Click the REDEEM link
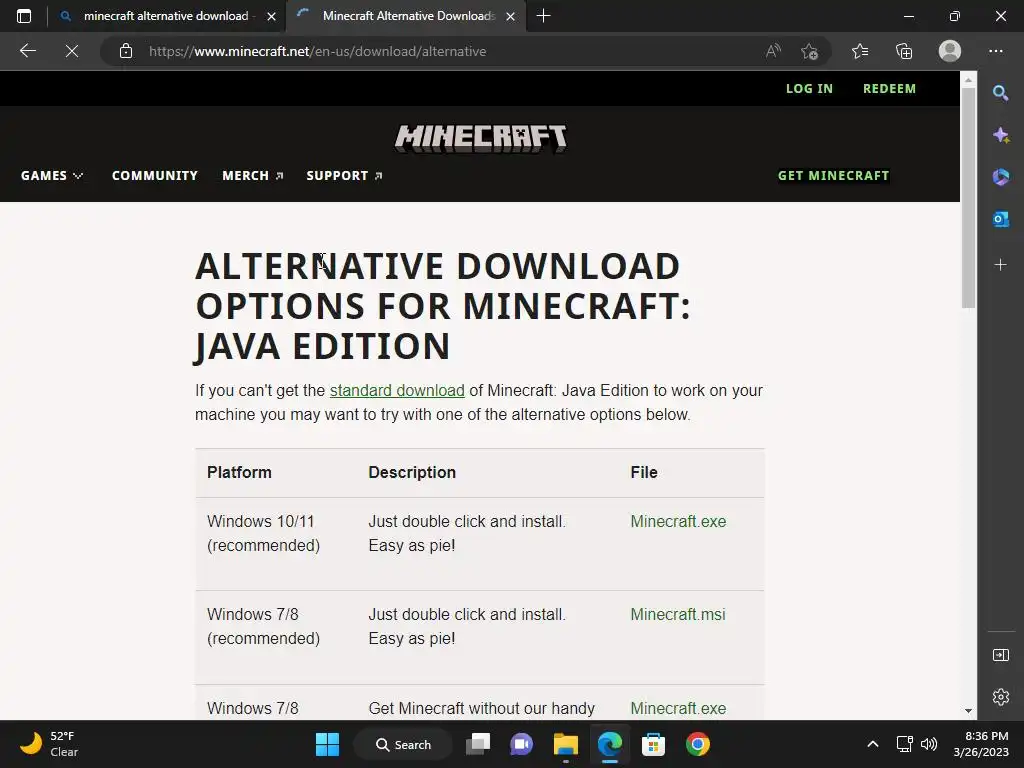 point(889,88)
